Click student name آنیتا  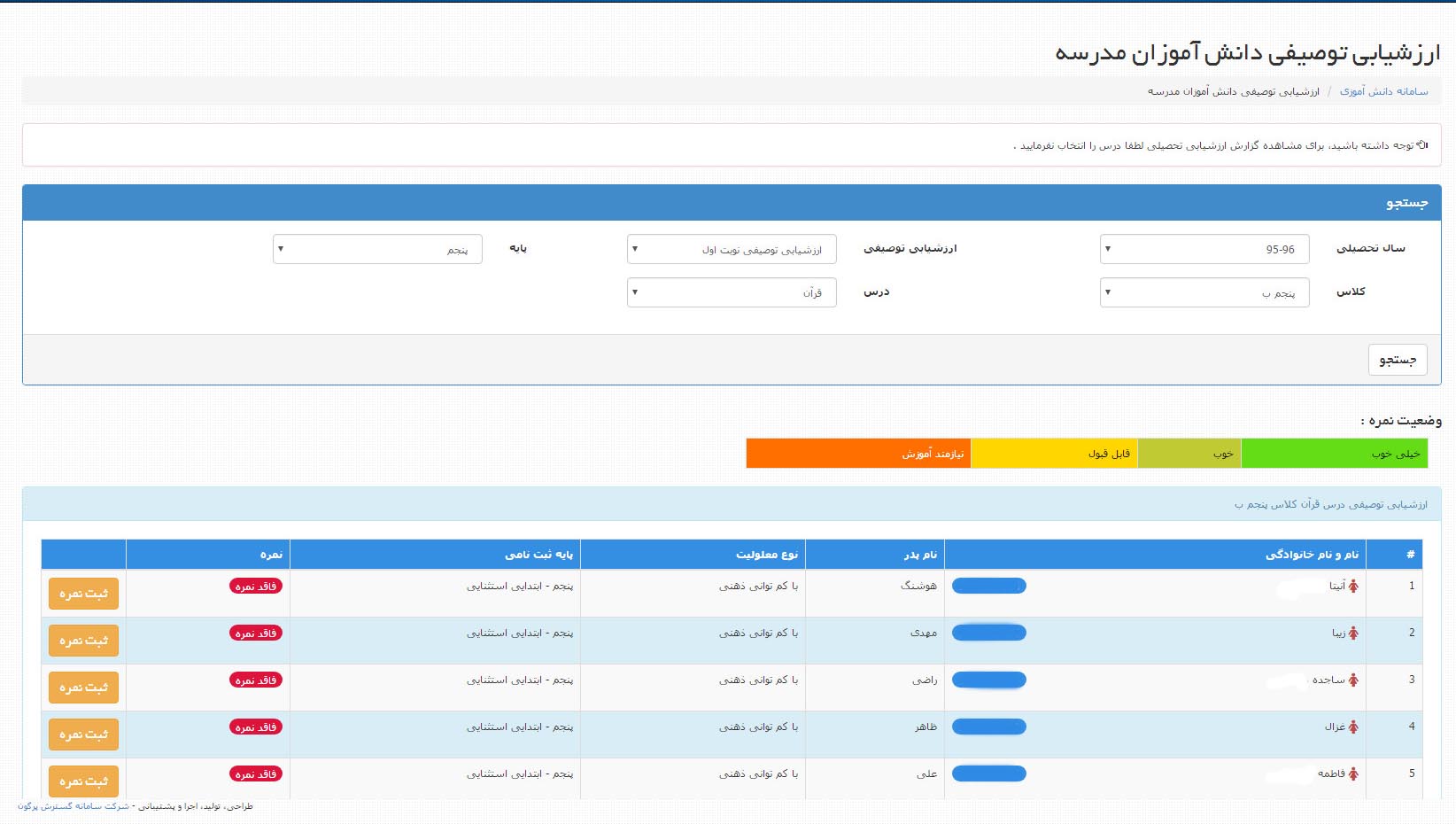click(1337, 586)
